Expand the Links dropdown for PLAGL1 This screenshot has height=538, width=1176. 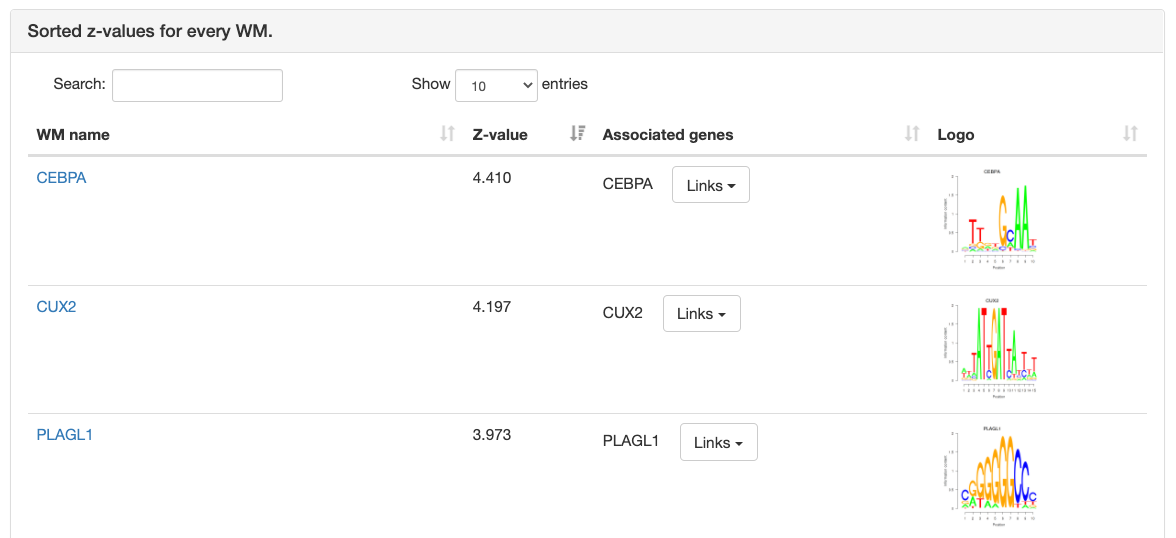[x=718, y=442]
